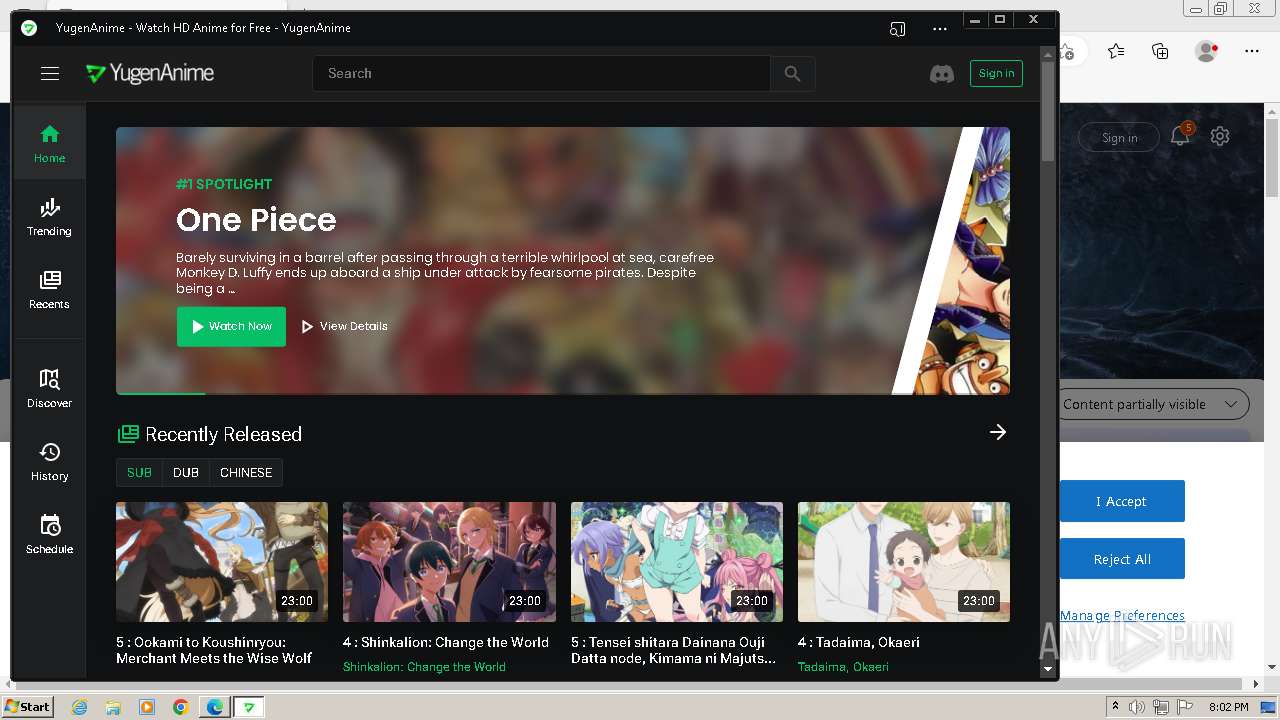
Task: Click YugenAnime window vertical scrollbar
Action: (x=1048, y=110)
